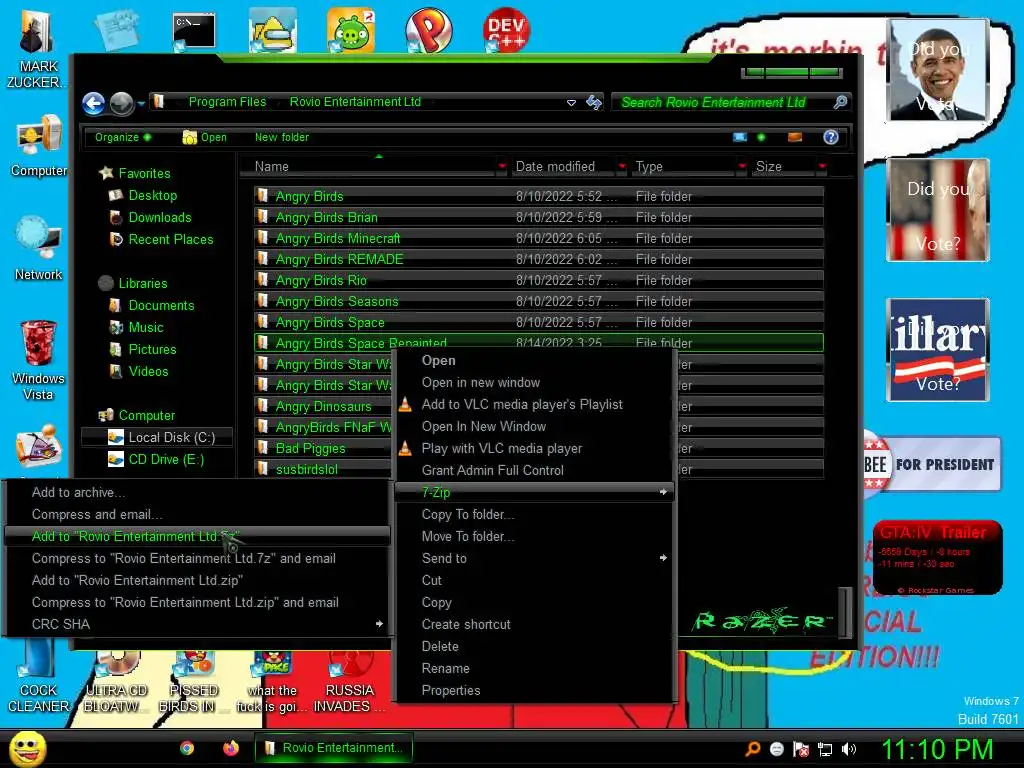The height and width of the screenshot is (768, 1024).
Task: Select the Angry Birds REMADE folder
Action: [x=538, y=259]
